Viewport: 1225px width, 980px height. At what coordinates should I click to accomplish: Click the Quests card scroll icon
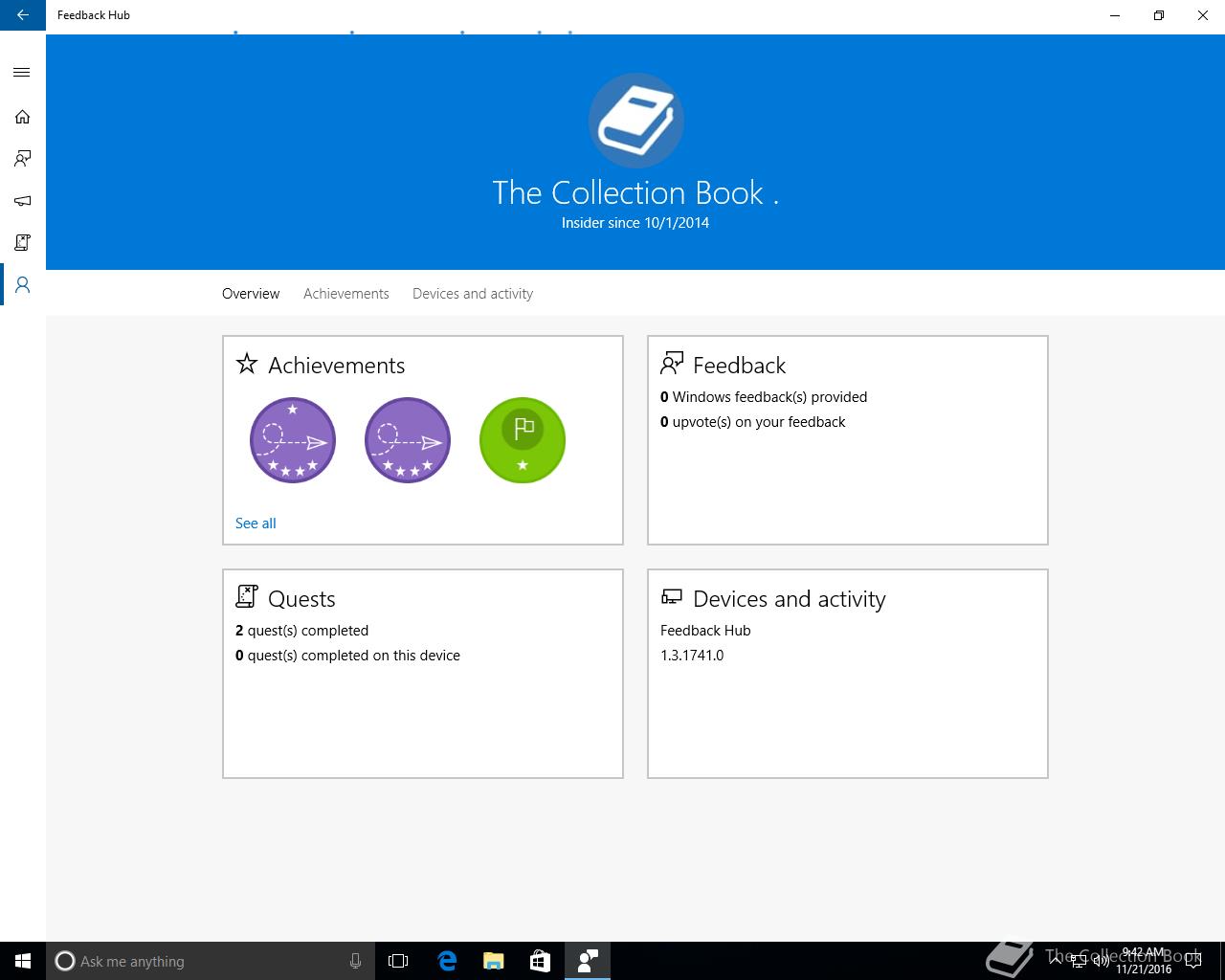247,596
